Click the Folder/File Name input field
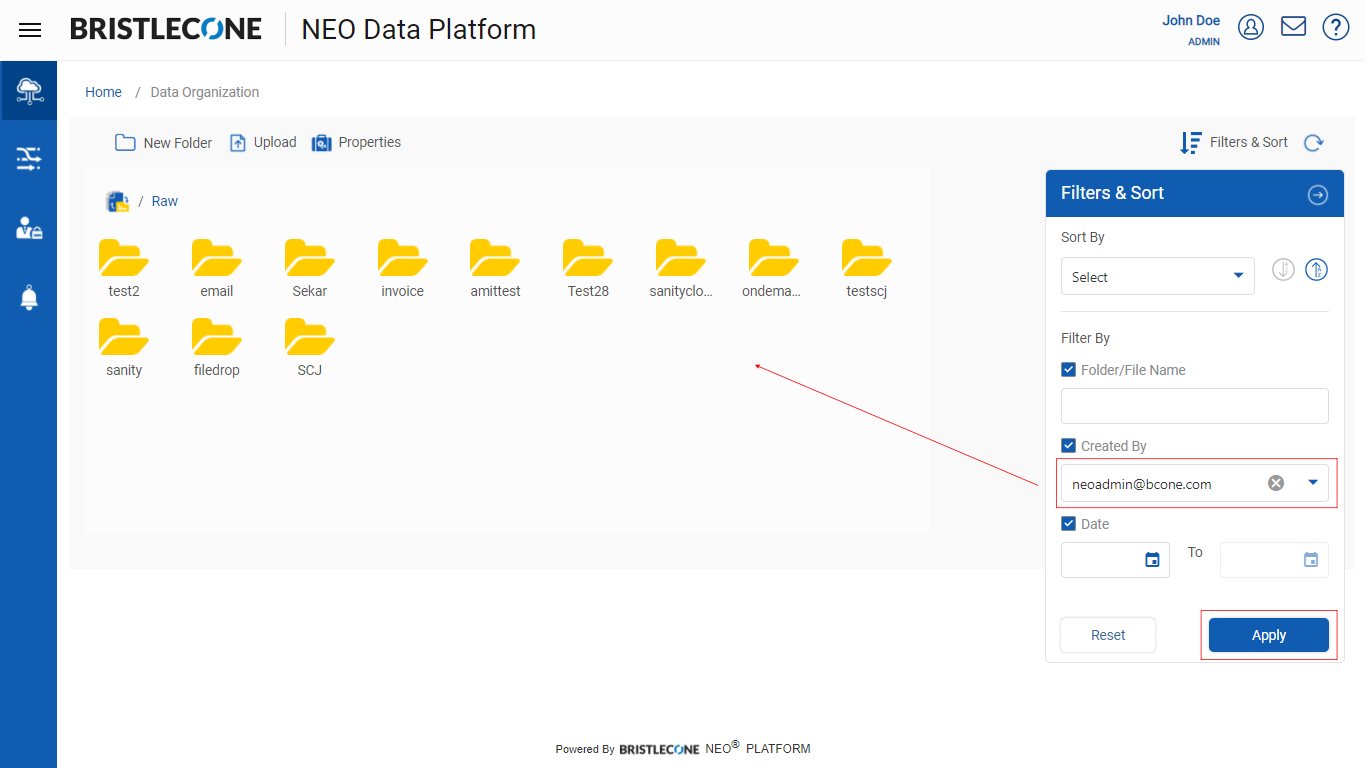The height and width of the screenshot is (768, 1366). 1195,406
